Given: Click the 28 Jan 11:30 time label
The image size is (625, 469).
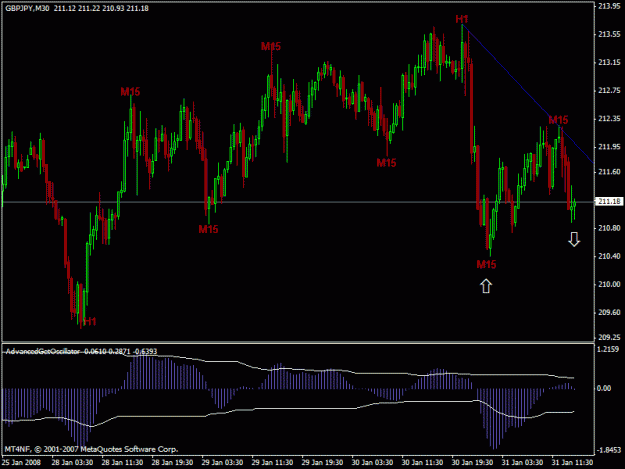Looking at the screenshot, I should [x=122, y=462].
